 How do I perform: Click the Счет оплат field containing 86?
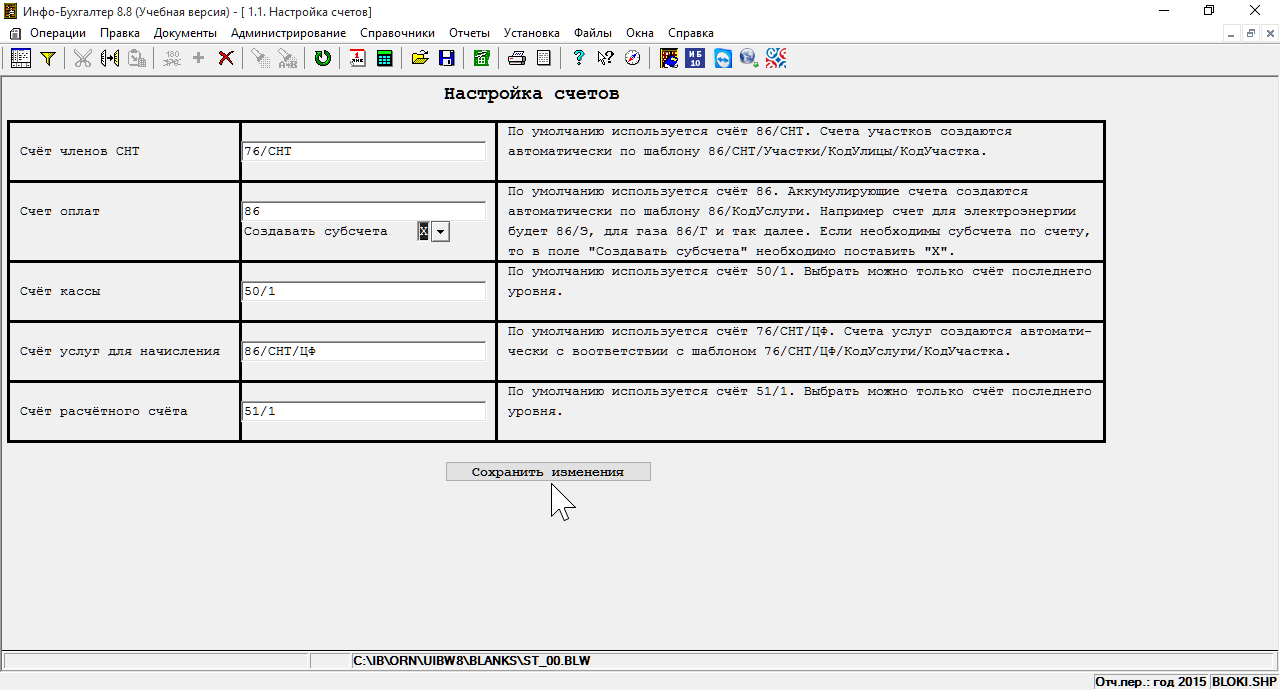pyautogui.click(x=364, y=212)
